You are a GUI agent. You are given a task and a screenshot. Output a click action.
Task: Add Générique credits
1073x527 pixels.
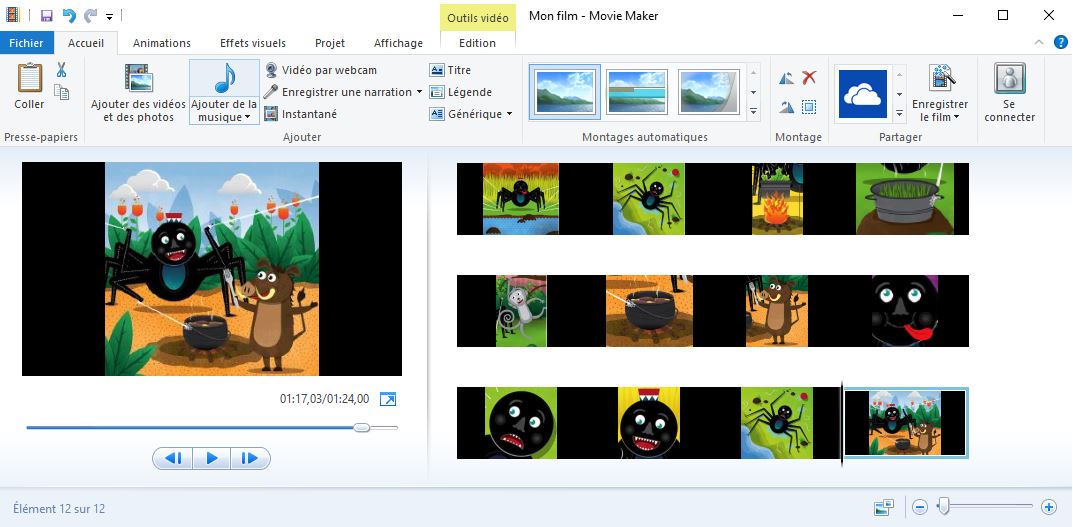(x=466, y=114)
